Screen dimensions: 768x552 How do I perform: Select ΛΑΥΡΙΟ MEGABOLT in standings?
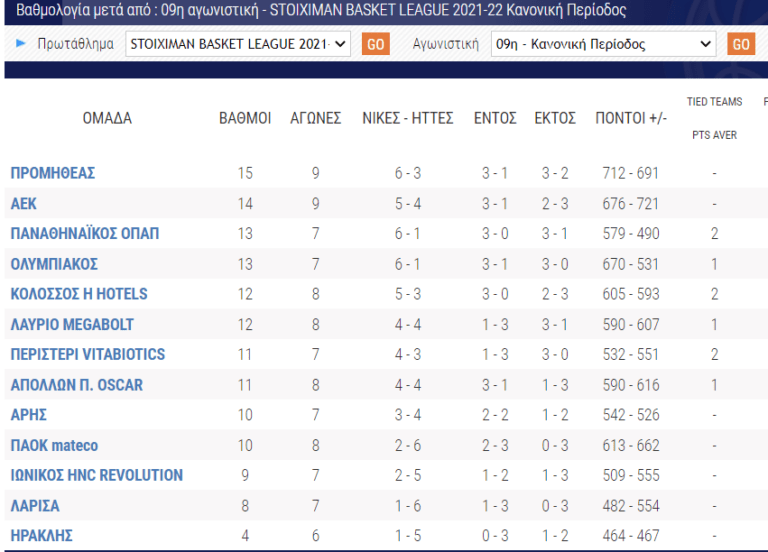point(71,324)
